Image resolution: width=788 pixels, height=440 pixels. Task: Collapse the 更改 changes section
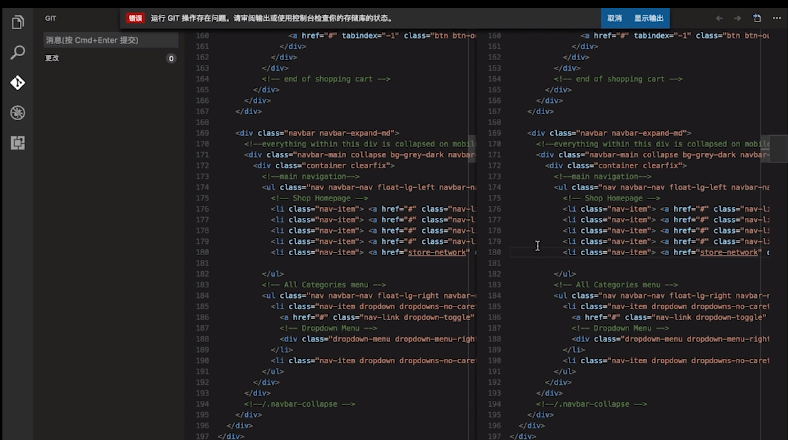(52, 58)
